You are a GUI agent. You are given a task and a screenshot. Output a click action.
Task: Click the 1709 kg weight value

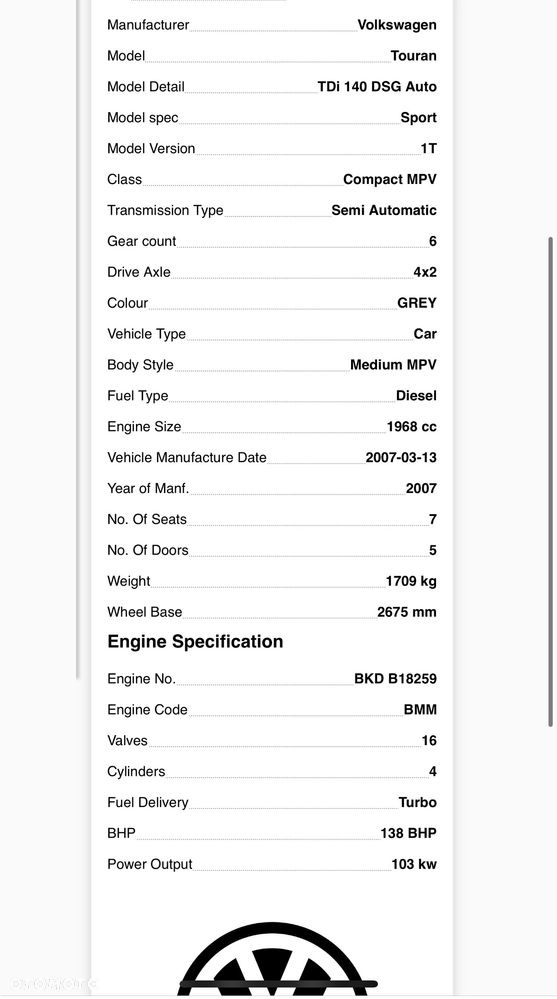point(411,581)
